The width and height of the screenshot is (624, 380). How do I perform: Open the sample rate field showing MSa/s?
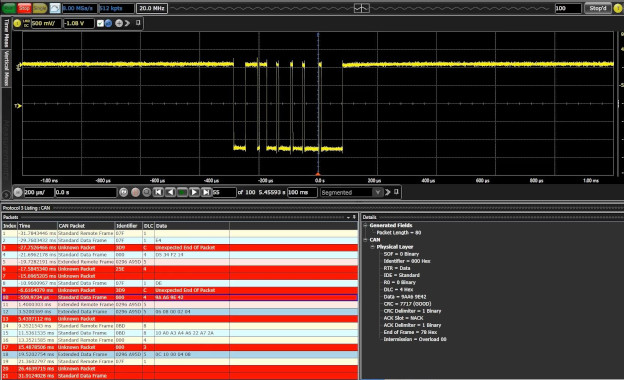pyautogui.click(x=80, y=8)
